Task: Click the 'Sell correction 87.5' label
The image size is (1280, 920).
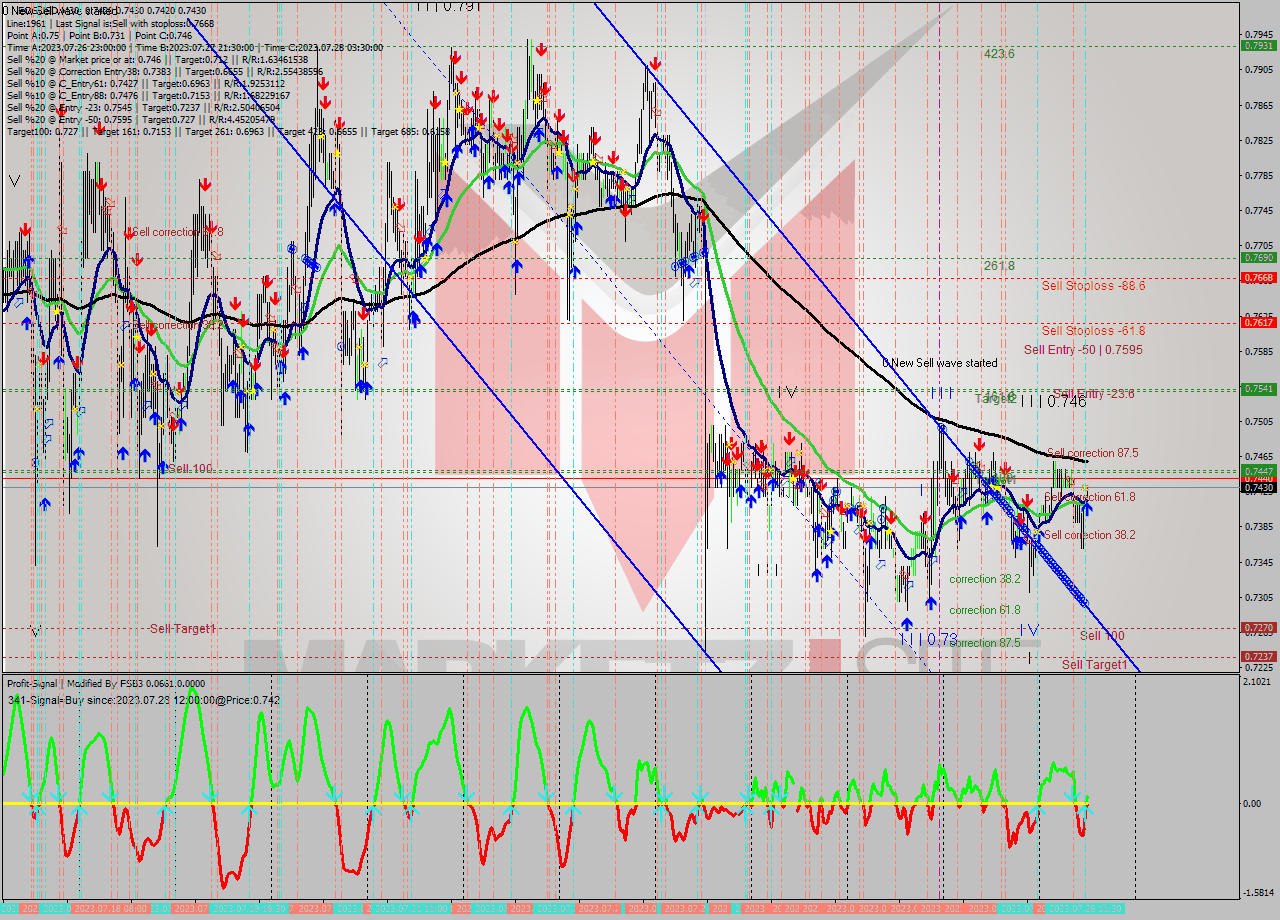Action: (1092, 453)
